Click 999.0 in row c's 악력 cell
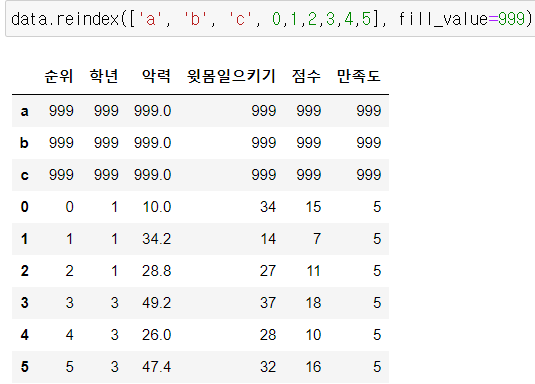 tap(152, 175)
